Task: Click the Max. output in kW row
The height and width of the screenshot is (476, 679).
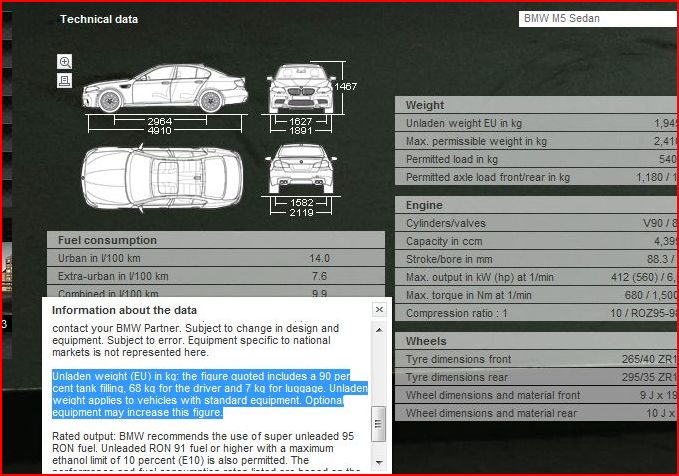Action: point(537,277)
